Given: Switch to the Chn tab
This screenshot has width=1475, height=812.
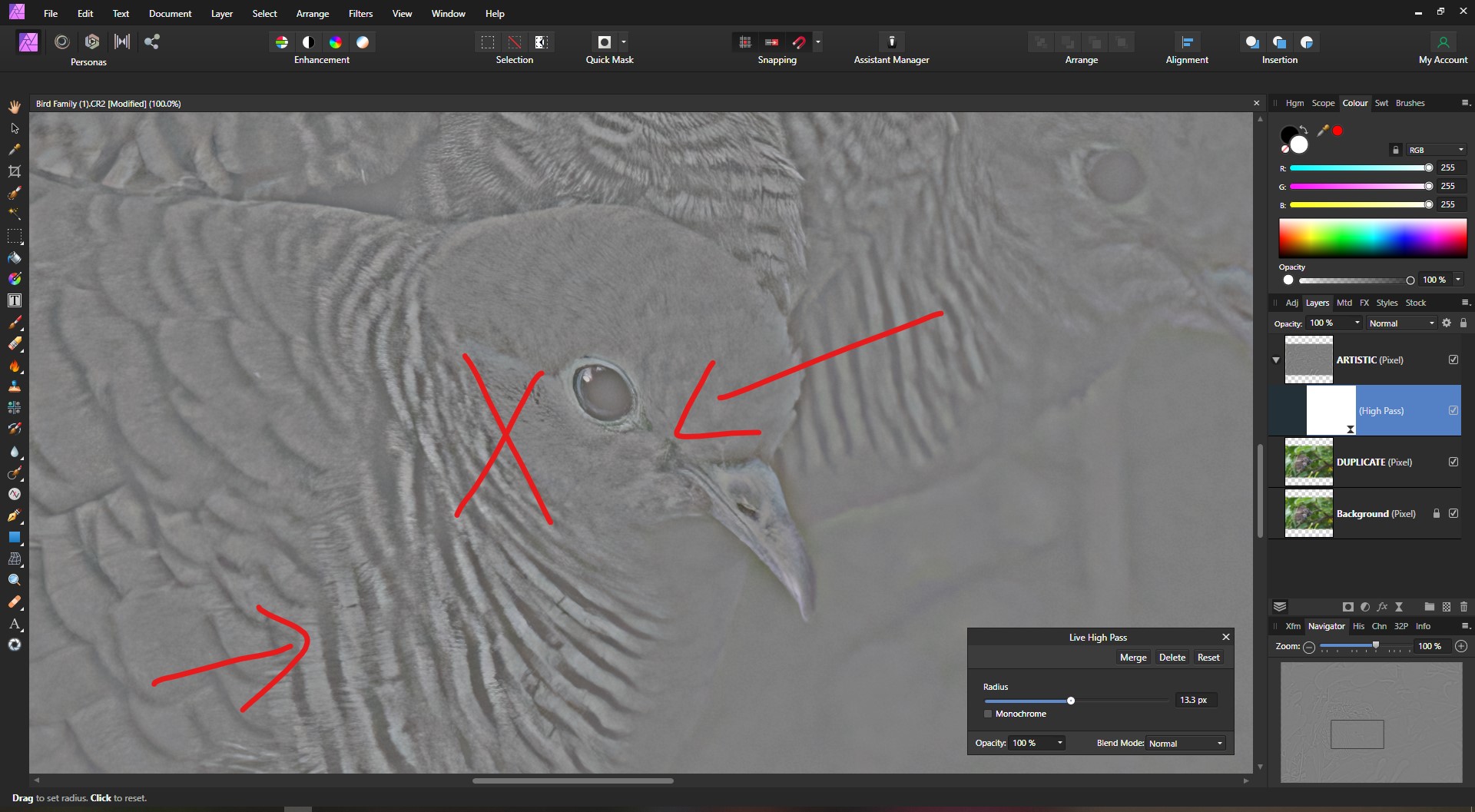Looking at the screenshot, I should [x=1381, y=626].
